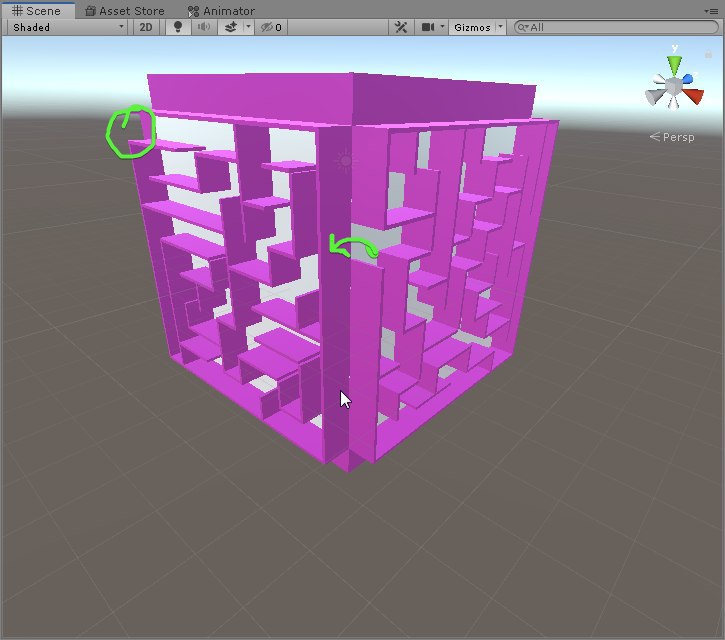Toggle Persp projection label
Image resolution: width=725 pixels, height=640 pixels.
click(x=672, y=137)
